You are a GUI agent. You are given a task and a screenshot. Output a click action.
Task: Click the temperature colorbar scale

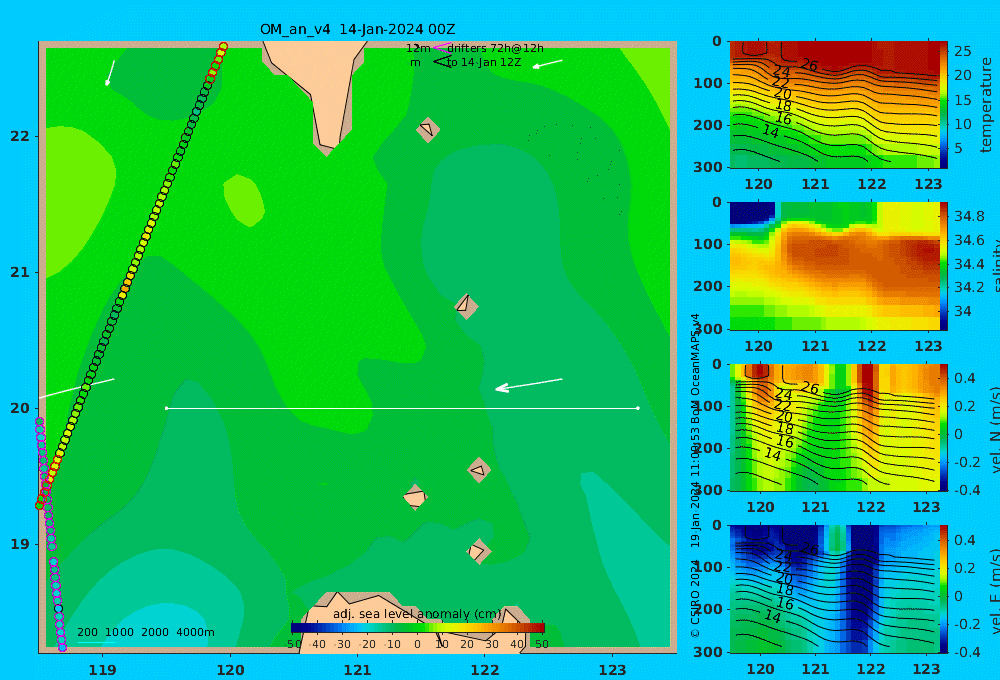(944, 105)
